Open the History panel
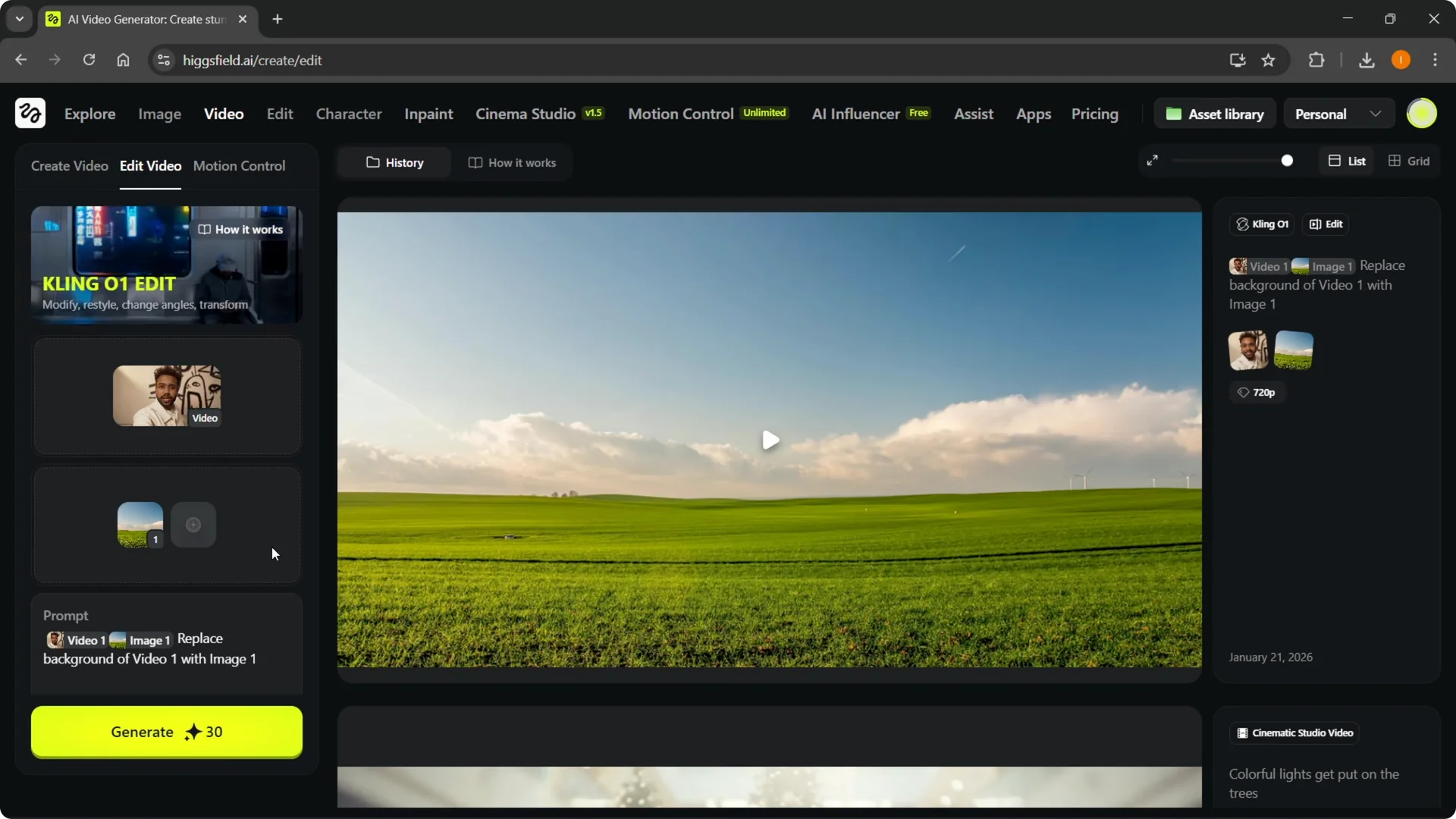1456x819 pixels. (394, 162)
